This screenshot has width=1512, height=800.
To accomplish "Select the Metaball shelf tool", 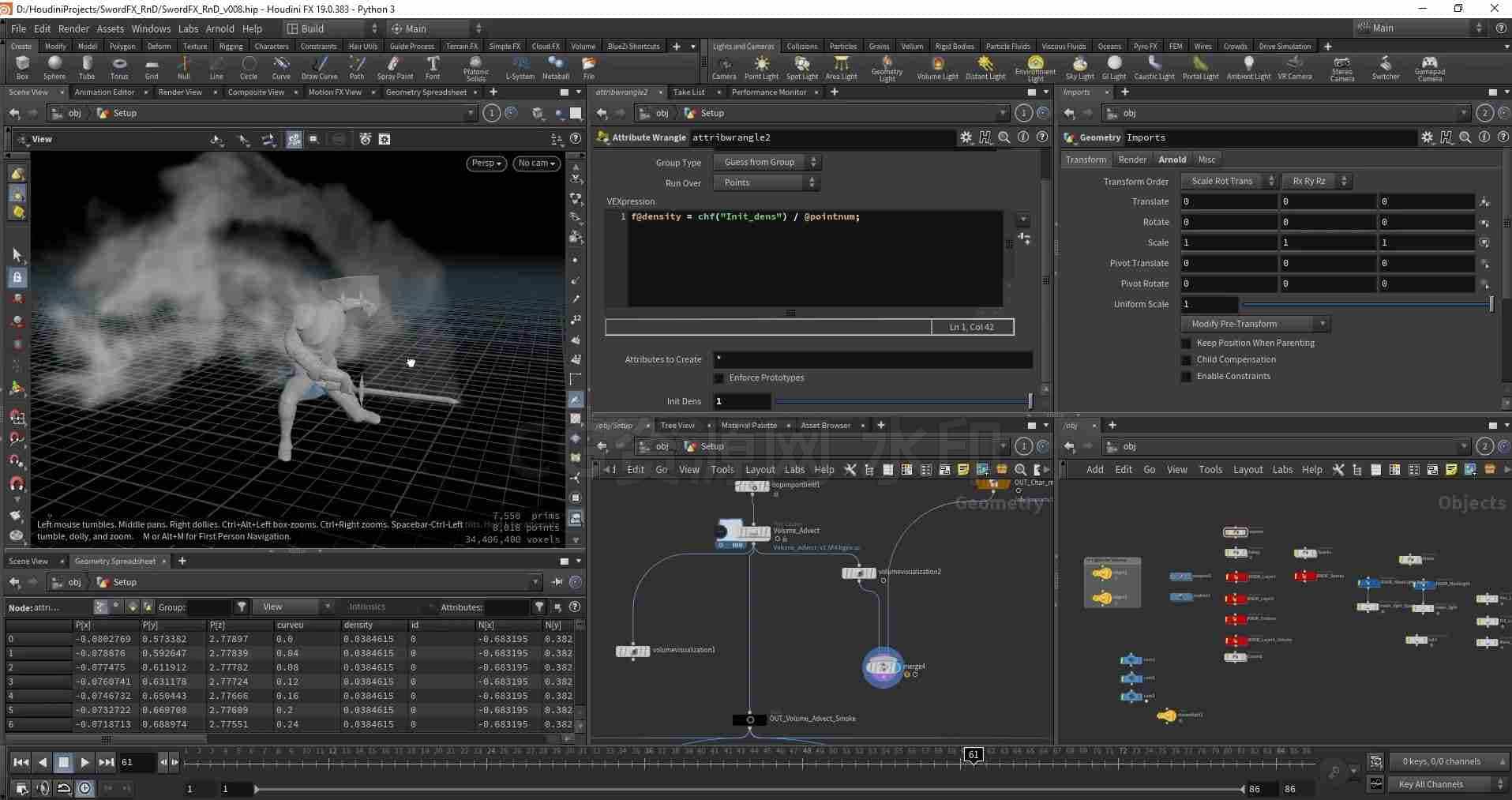I will coord(556,68).
